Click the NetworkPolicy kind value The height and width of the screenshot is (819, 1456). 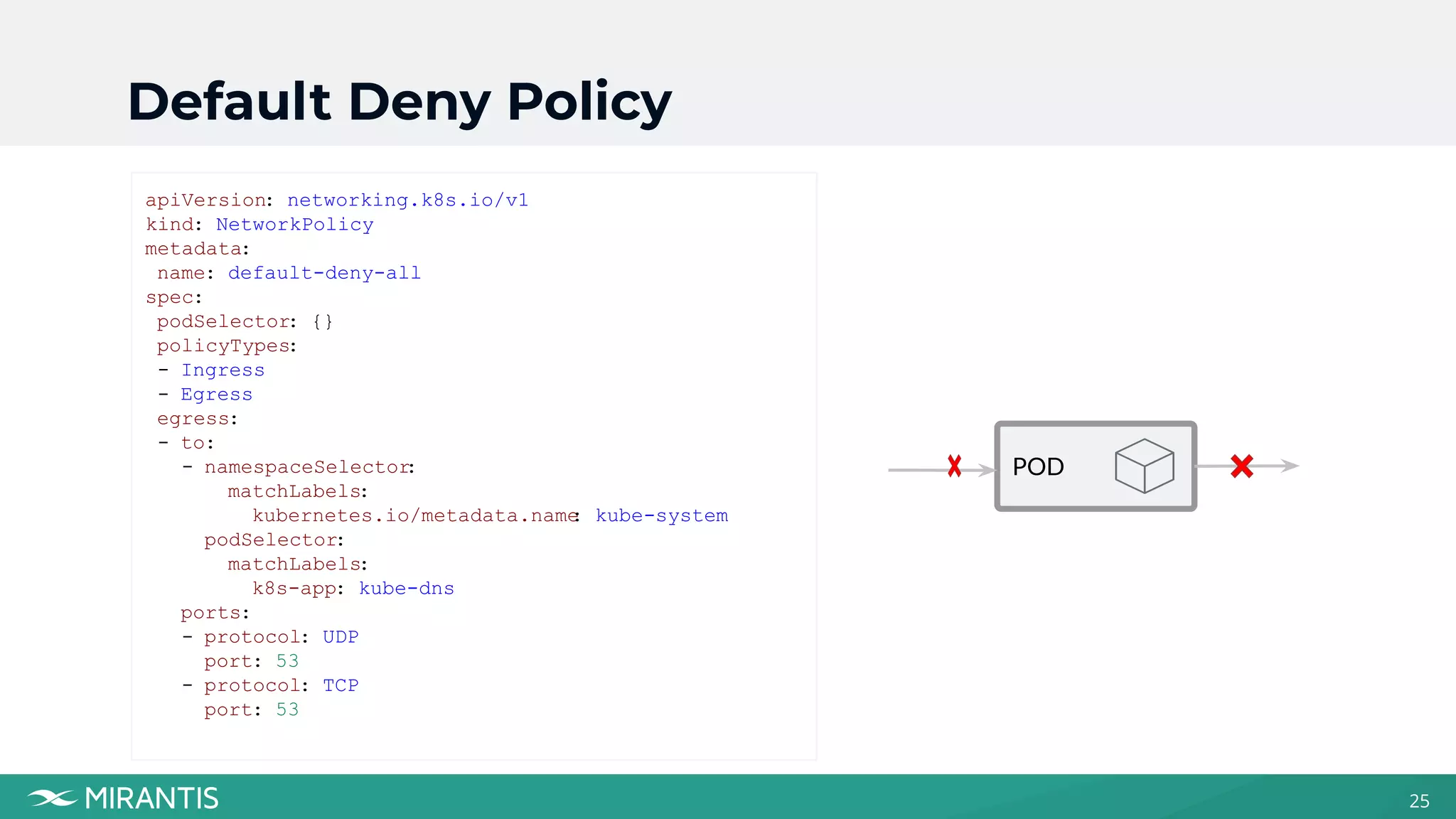click(x=294, y=225)
